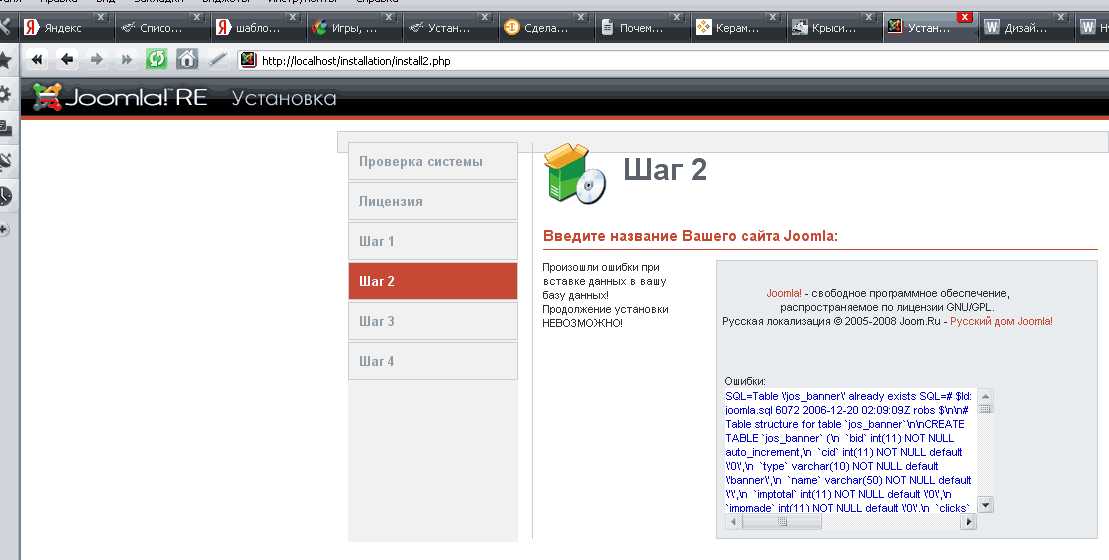1109x560 pixels.
Task: Open the red Joomla! link
Action: [784, 293]
